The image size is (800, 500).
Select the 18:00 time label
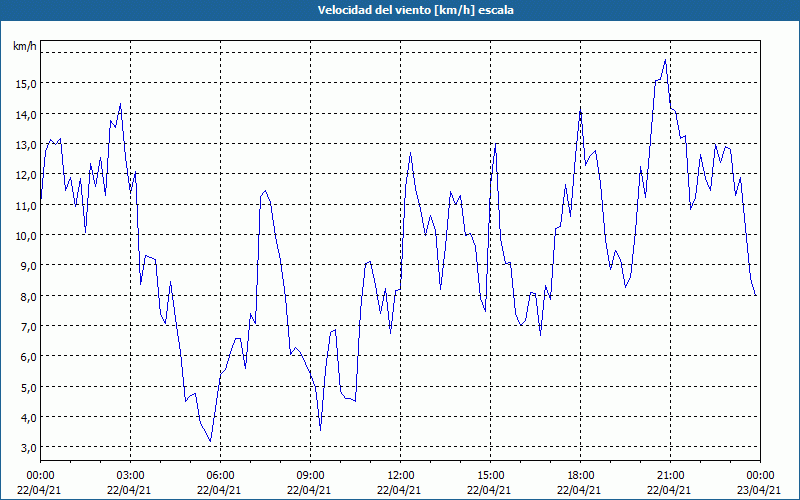point(581,476)
